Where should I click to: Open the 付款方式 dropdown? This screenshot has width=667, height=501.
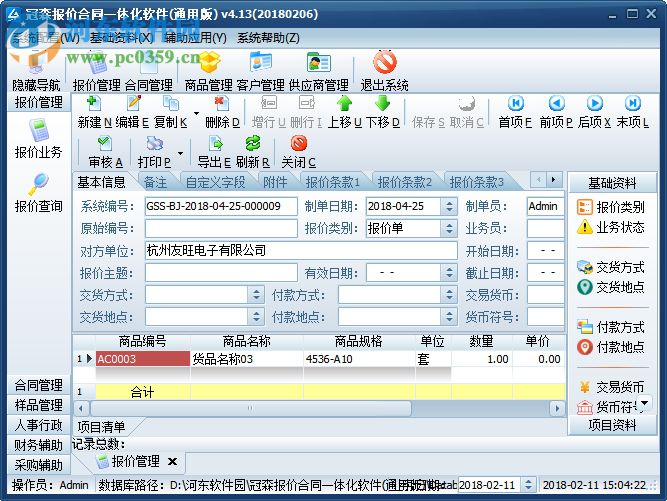point(449,295)
